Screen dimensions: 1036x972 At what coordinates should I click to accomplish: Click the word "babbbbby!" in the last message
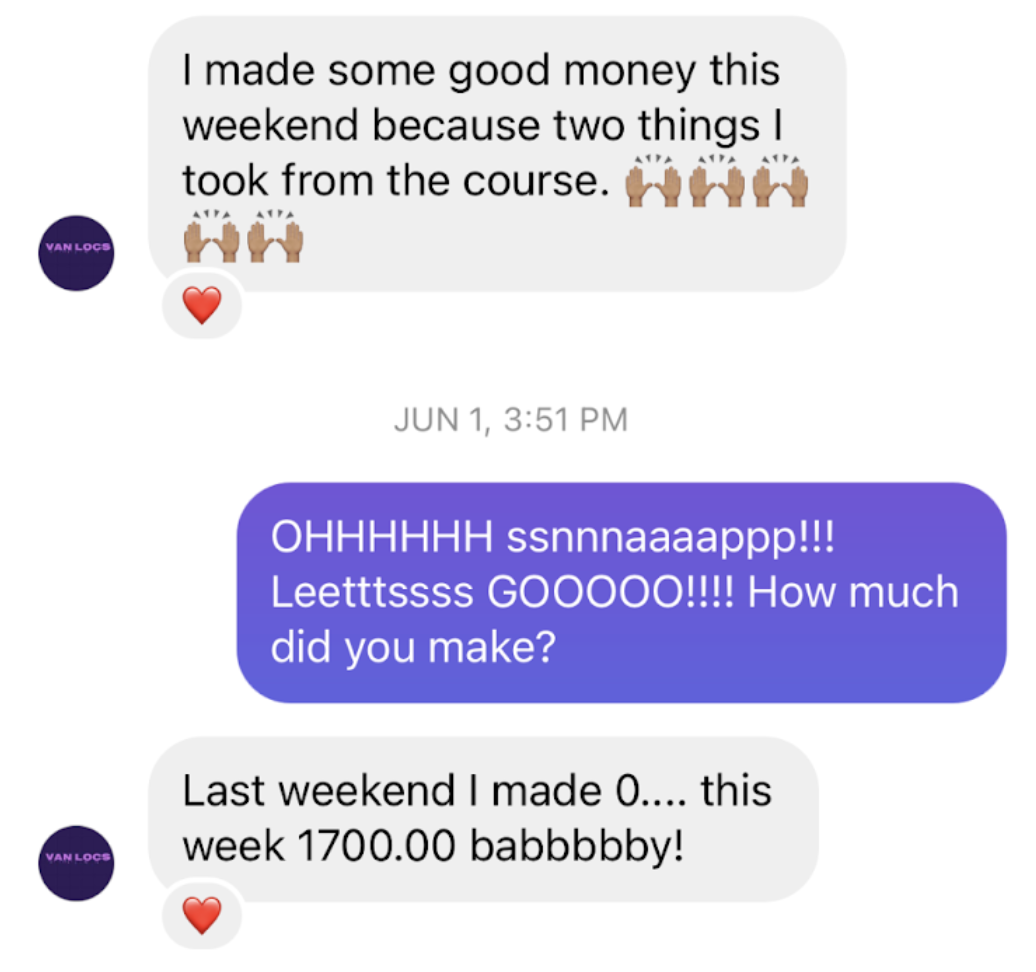(x=577, y=846)
